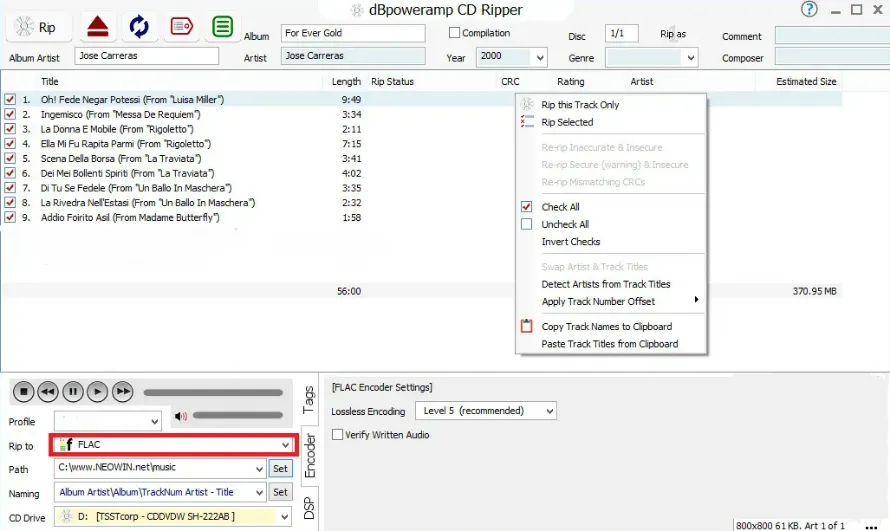The image size is (890, 531).
Task: Choose Rip Selected from the context menu
Action: click(567, 122)
